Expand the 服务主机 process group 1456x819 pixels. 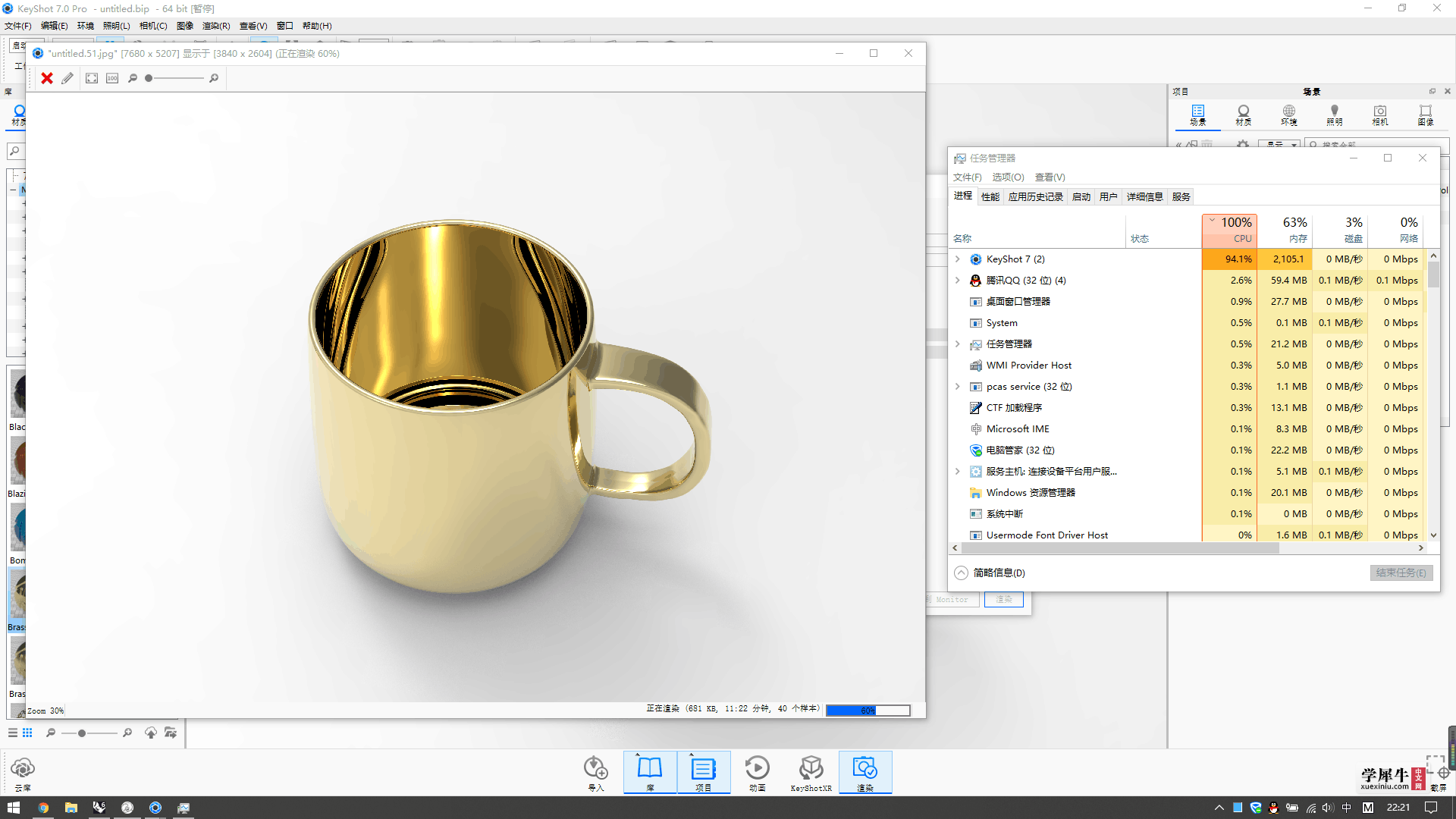[x=958, y=472]
